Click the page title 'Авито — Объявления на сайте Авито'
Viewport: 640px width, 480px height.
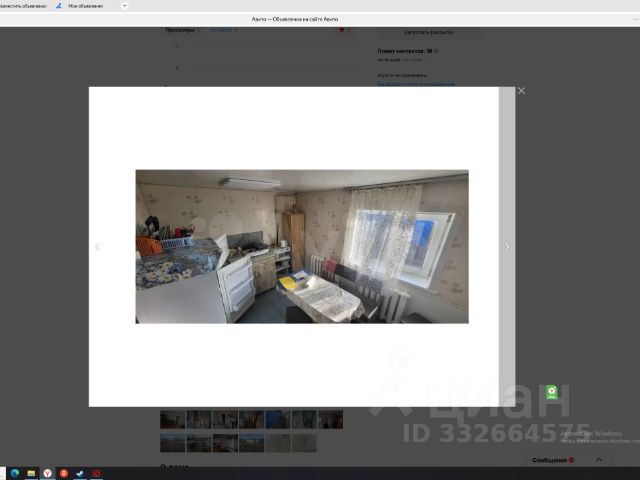pyautogui.click(x=295, y=19)
